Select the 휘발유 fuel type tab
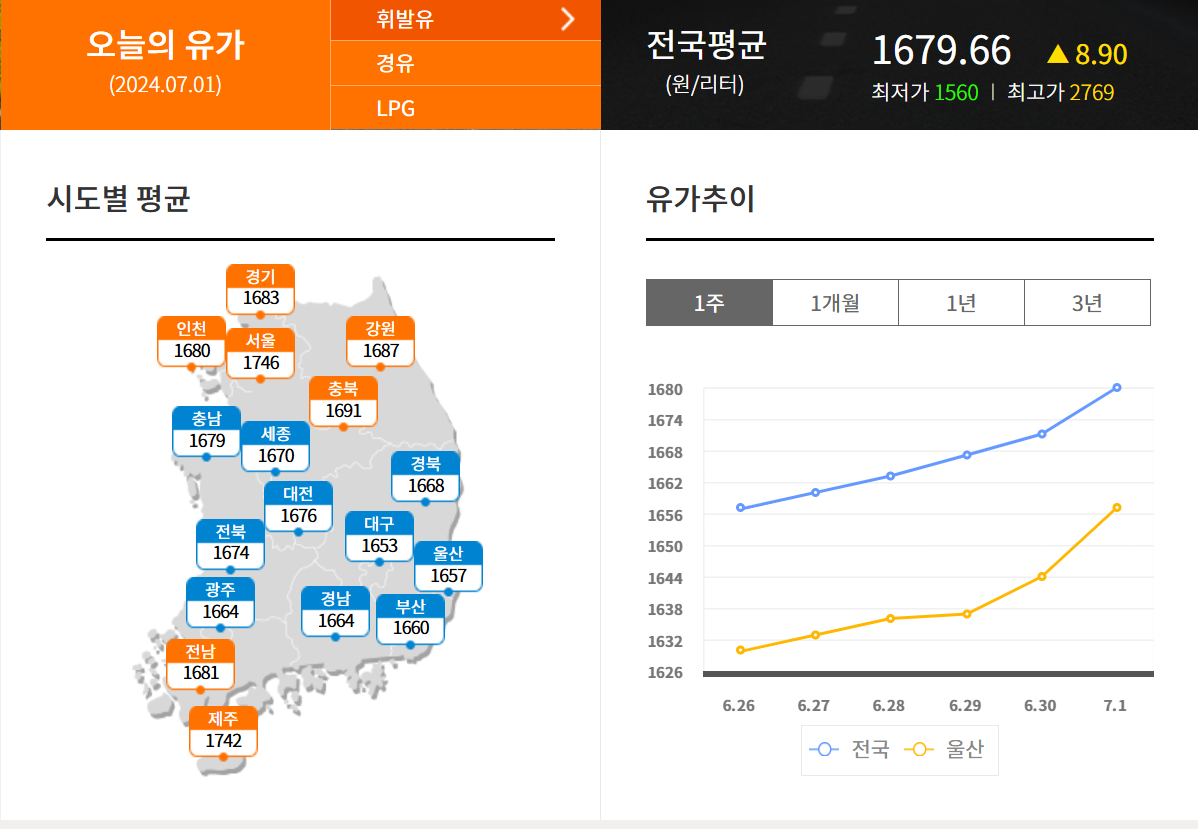The height and width of the screenshot is (829, 1198). pos(465,20)
